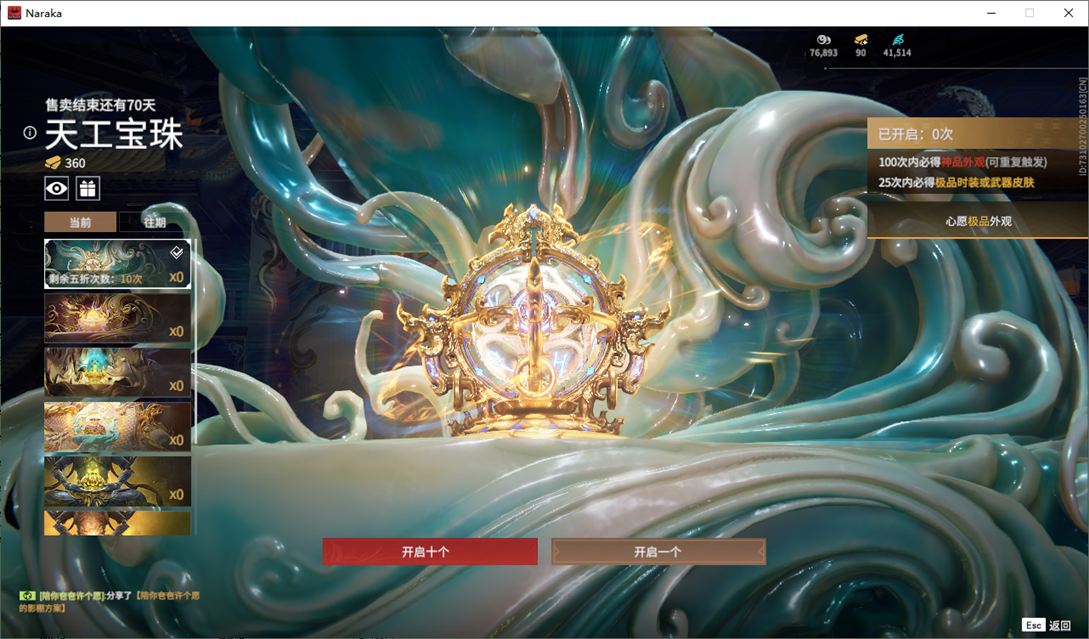Click the silver coin currency icon 76,893
The height and width of the screenshot is (639, 1089).
824,40
